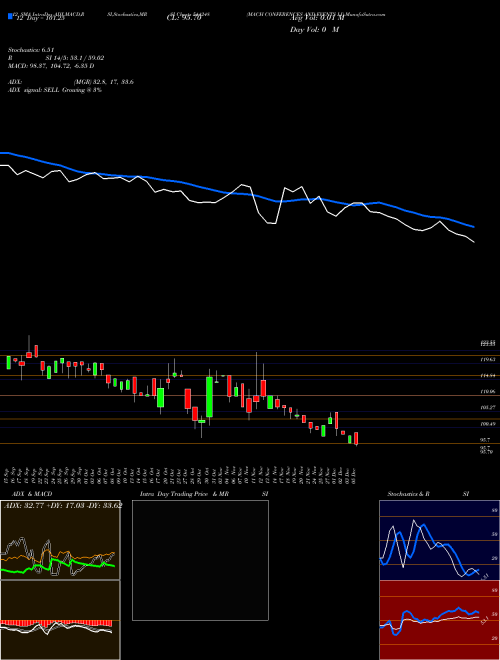
Task: Click the ADX '(MGR) 32.8, 17, 33.6' values
Action: point(103,82)
